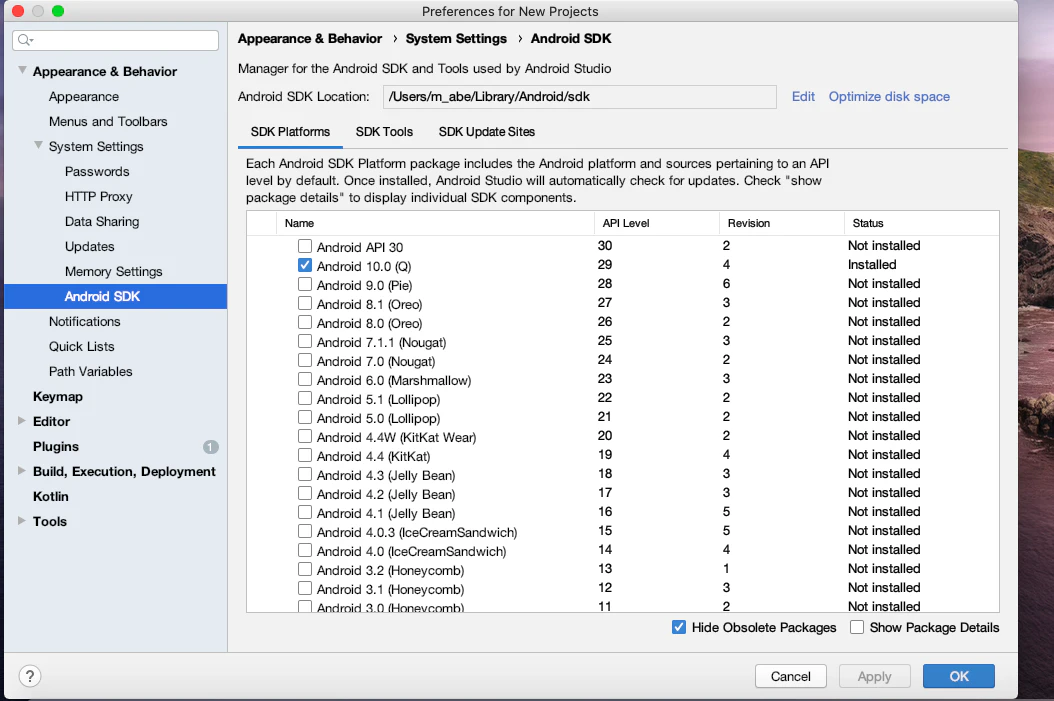
Task: Check the Android 9.0 (Pie) checkbox
Action: pos(305,284)
